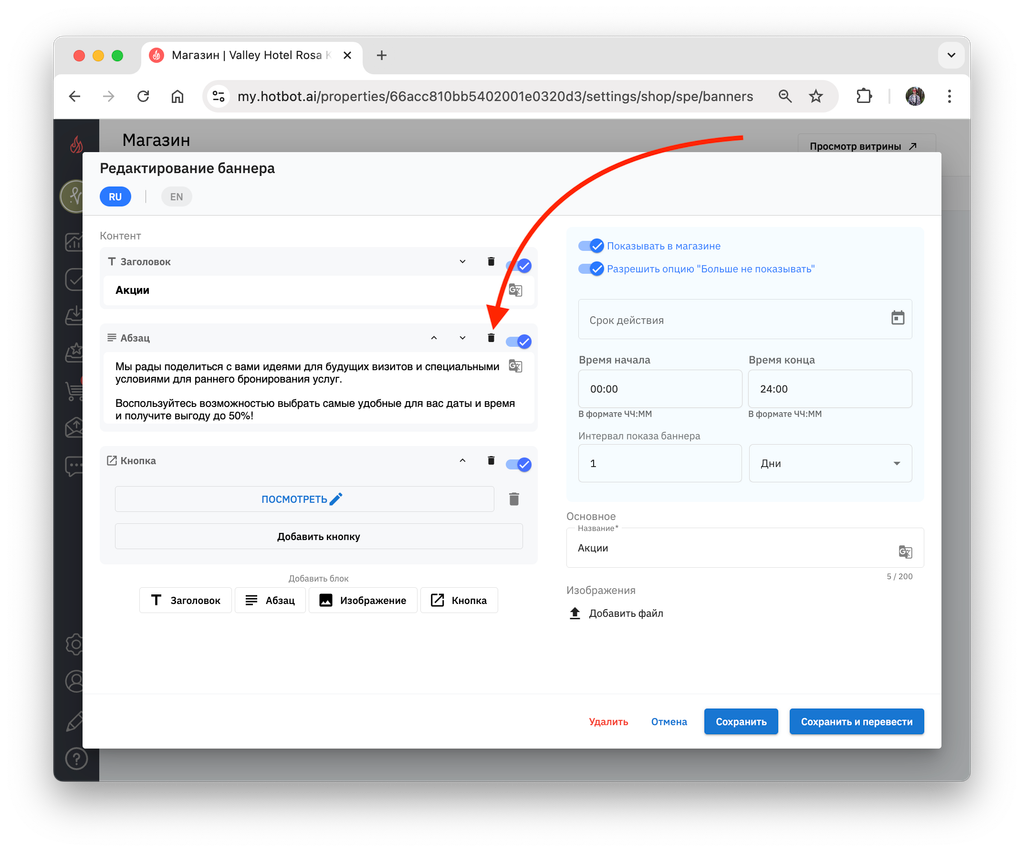Image resolution: width=1024 pixels, height=852 pixels.
Task: Click translate icon in Акции heading field
Action: coord(515,290)
